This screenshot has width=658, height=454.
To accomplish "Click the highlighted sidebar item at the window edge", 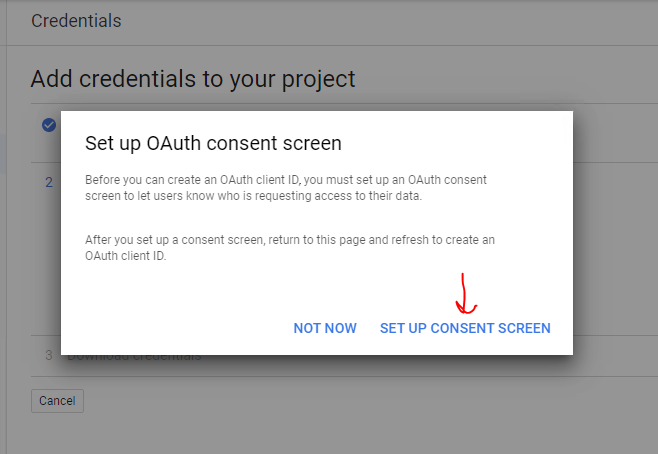I will [3, 154].
